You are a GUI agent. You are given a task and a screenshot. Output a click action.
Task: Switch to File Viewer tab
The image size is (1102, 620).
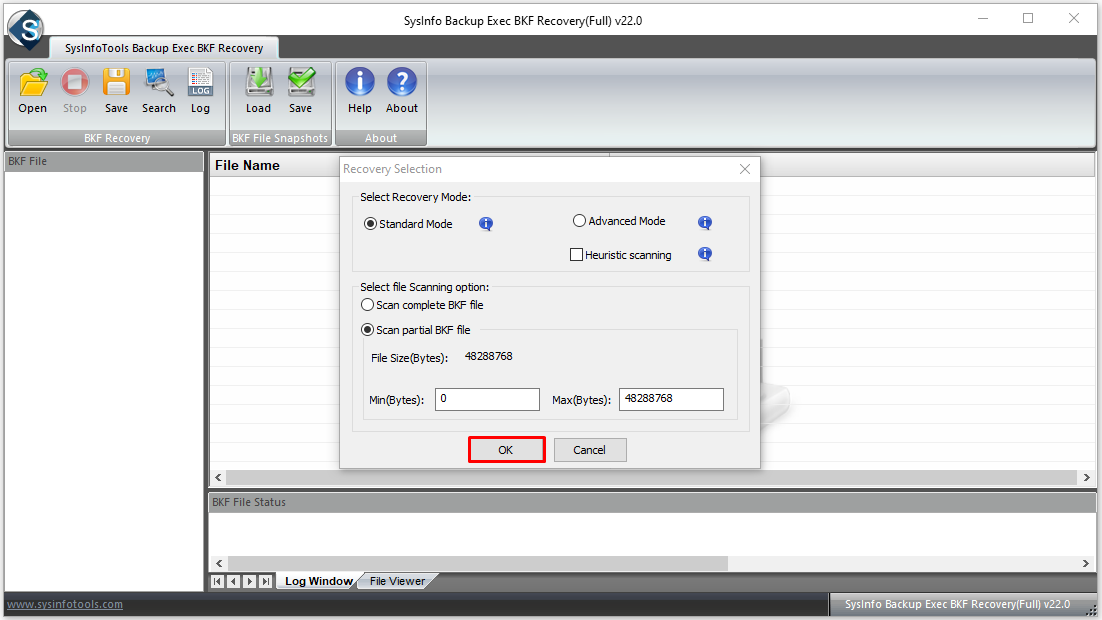(x=398, y=581)
